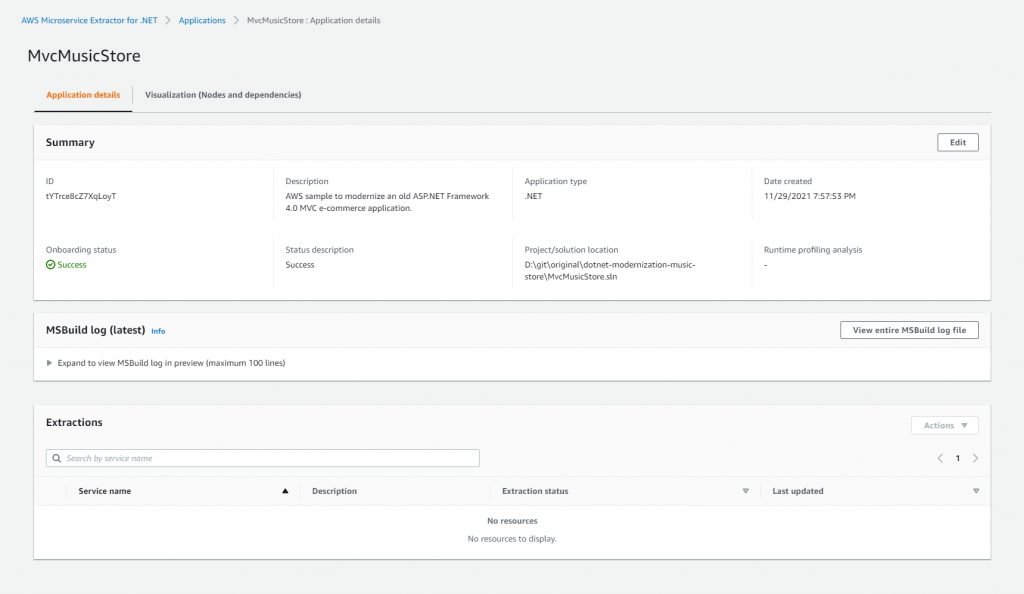Select page 1 in the pagination control

[x=957, y=457]
